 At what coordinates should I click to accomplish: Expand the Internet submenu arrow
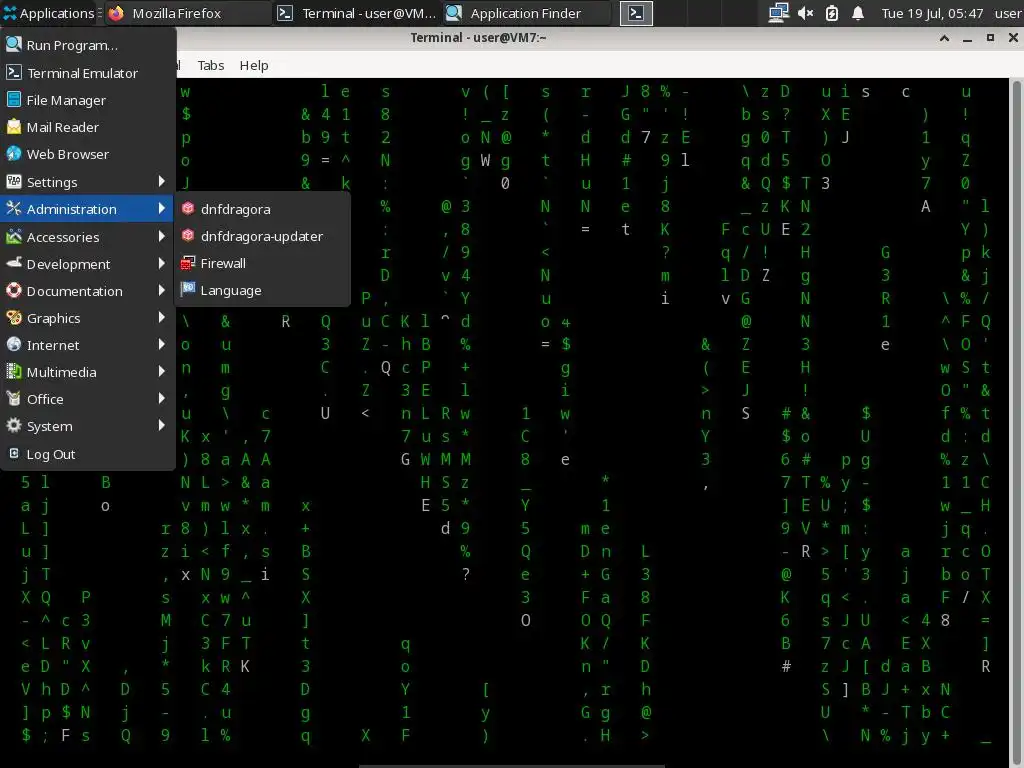[161, 344]
